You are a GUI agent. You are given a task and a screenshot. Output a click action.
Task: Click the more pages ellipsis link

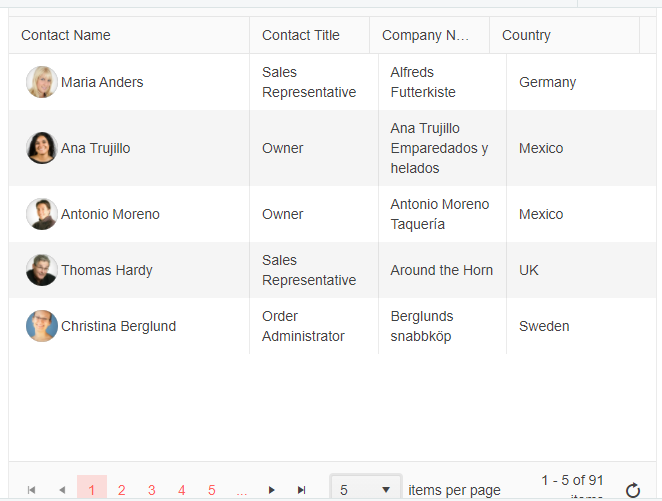coord(242,490)
